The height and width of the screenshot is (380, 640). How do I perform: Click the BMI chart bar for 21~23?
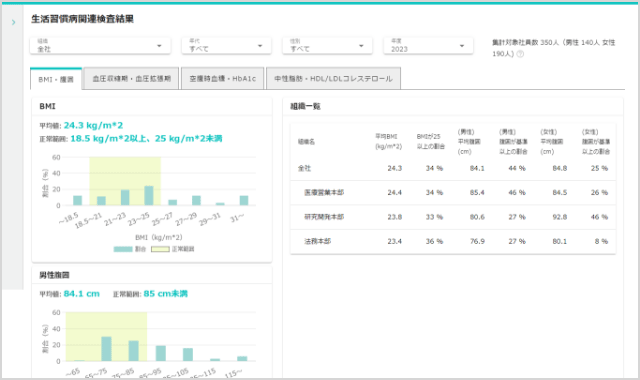pos(125,198)
